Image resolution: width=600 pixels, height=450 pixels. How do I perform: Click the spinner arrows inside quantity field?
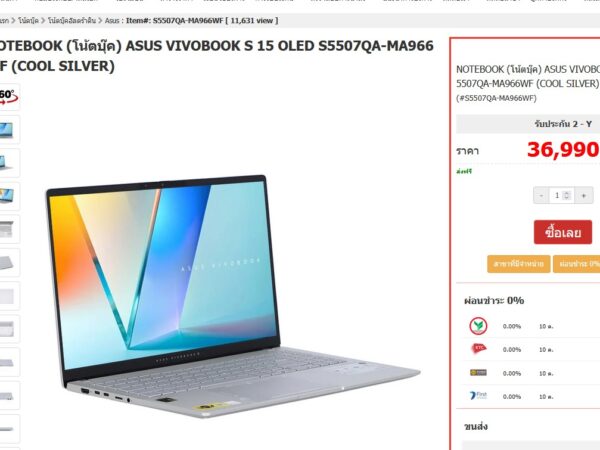567,196
